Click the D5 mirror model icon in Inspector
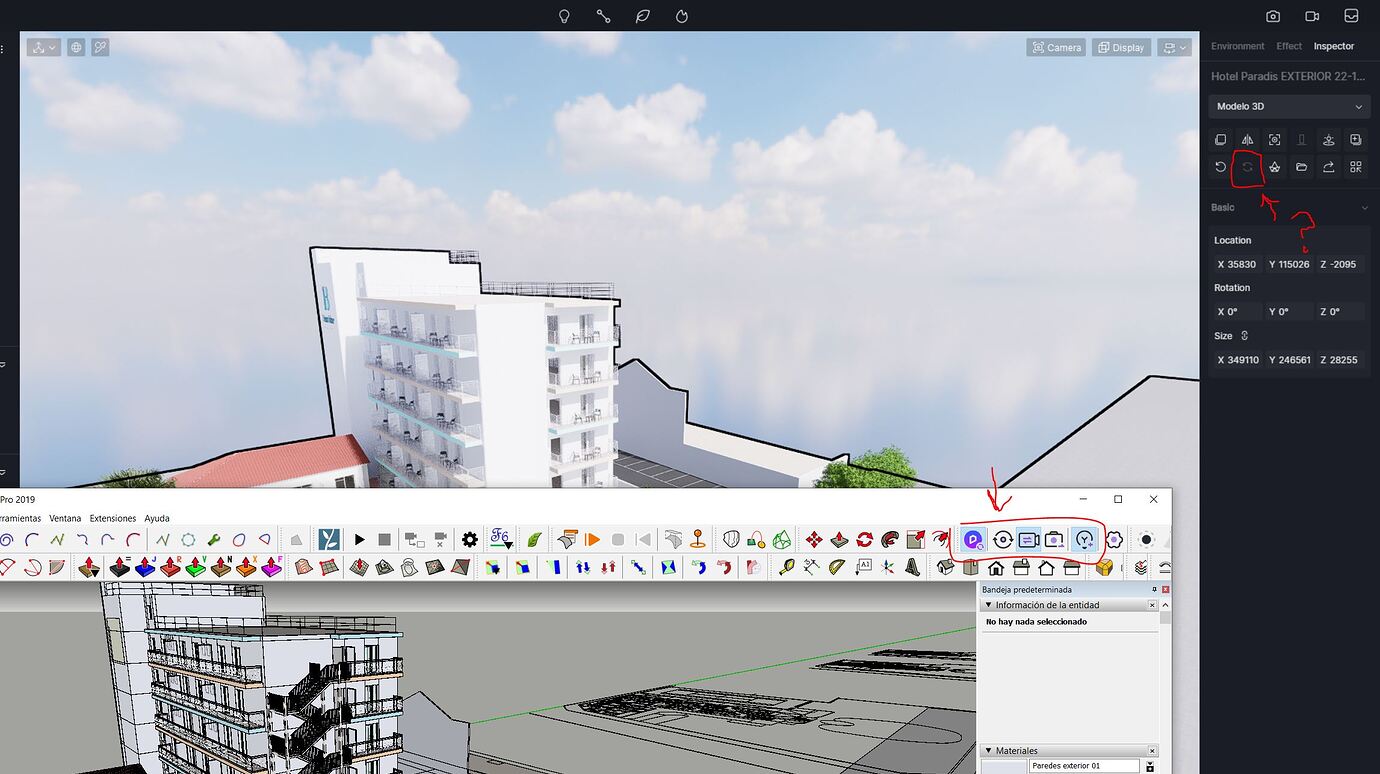 click(x=1247, y=140)
